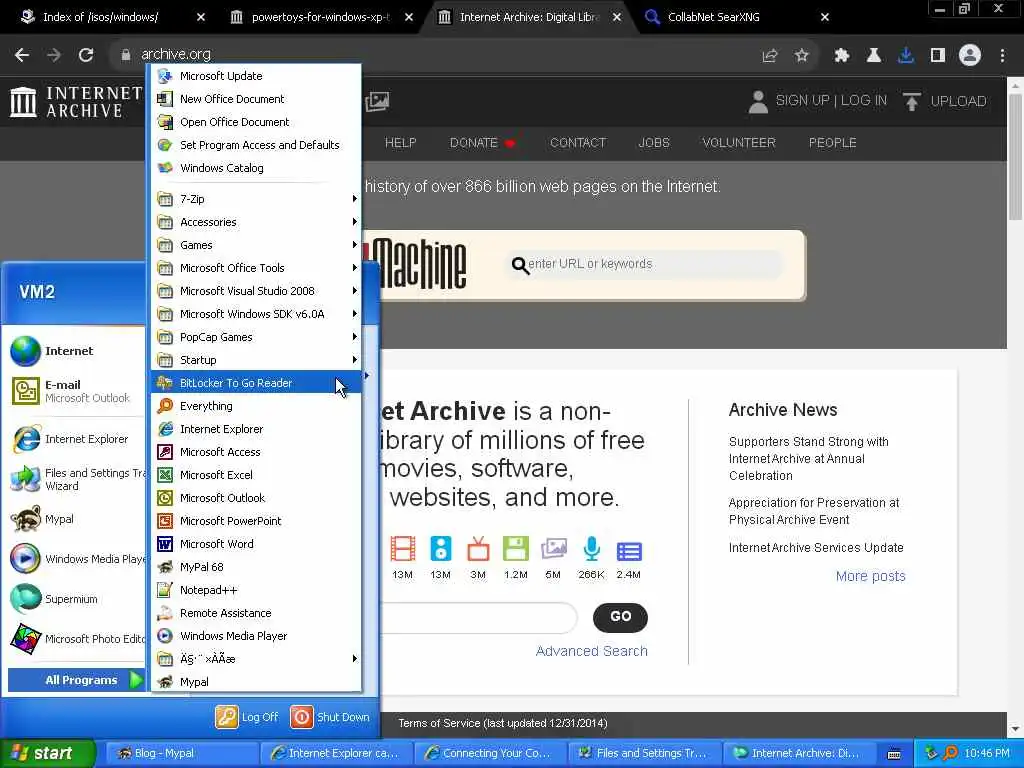This screenshot has height=768, width=1024.
Task: Launch Everything search tool icon
Action: point(165,406)
